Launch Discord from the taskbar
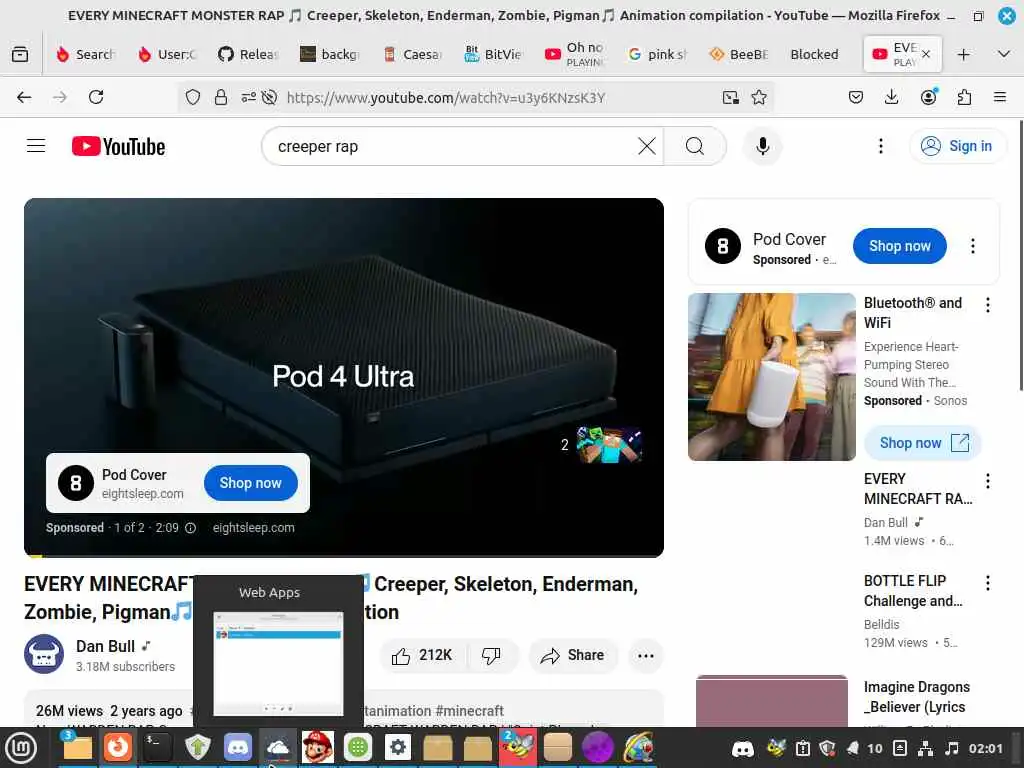Viewport: 1024px width, 768px height. 238,748
